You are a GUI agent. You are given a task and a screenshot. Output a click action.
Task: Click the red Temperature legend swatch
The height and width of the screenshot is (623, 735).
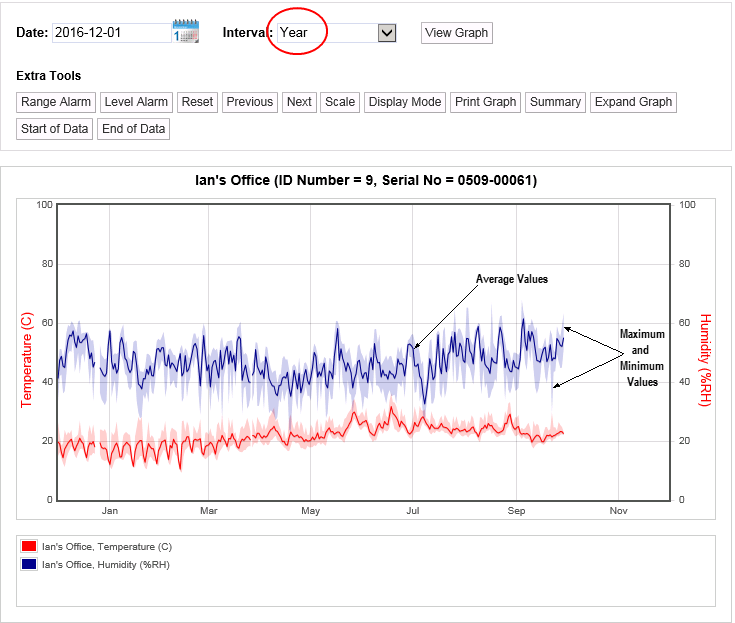tap(29, 547)
